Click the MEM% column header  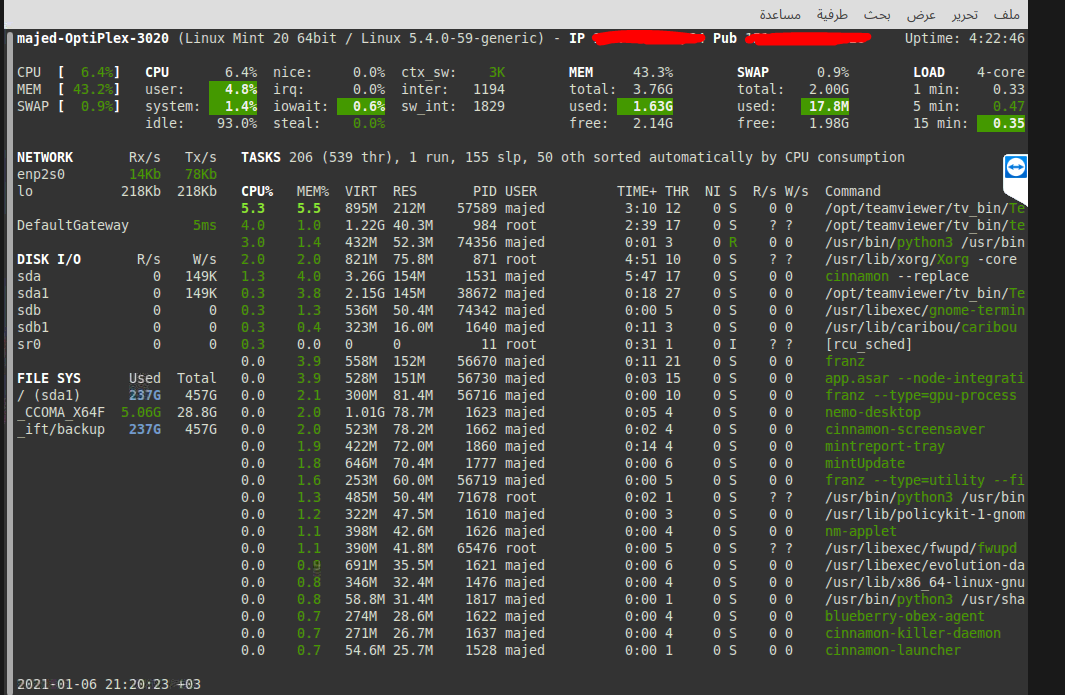pyautogui.click(x=312, y=192)
